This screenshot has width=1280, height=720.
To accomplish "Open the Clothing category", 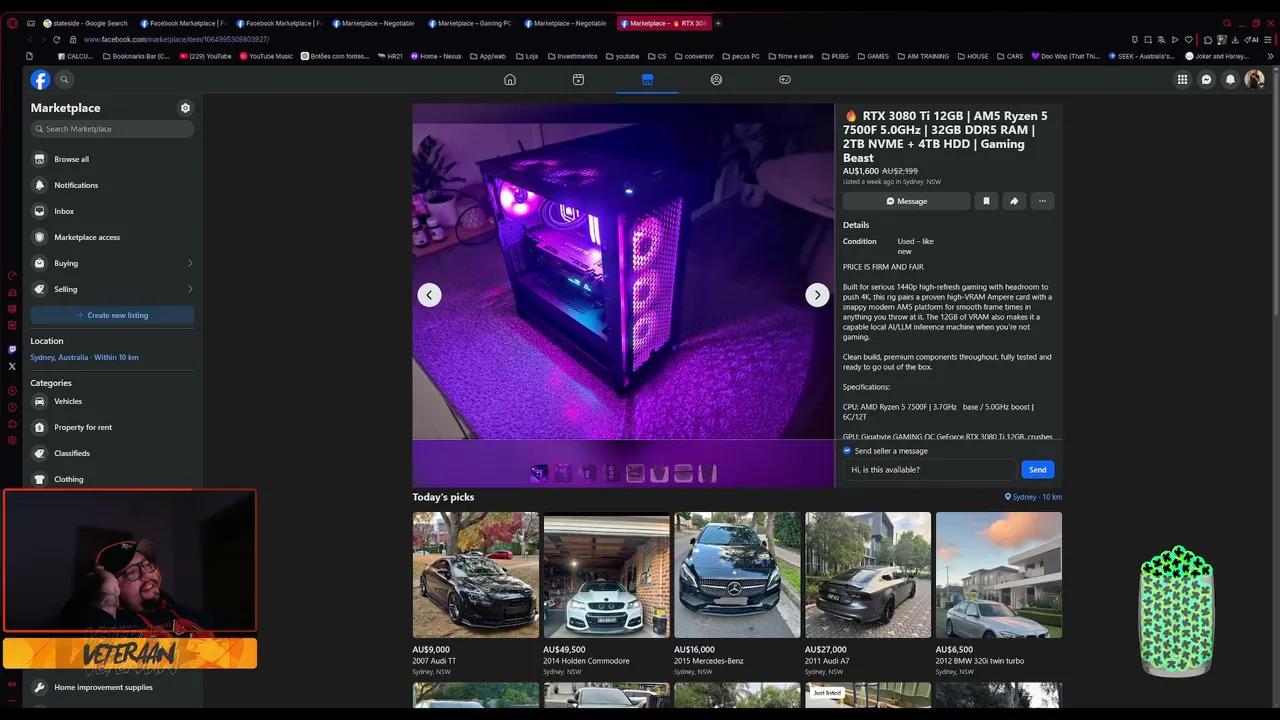I will (112, 479).
